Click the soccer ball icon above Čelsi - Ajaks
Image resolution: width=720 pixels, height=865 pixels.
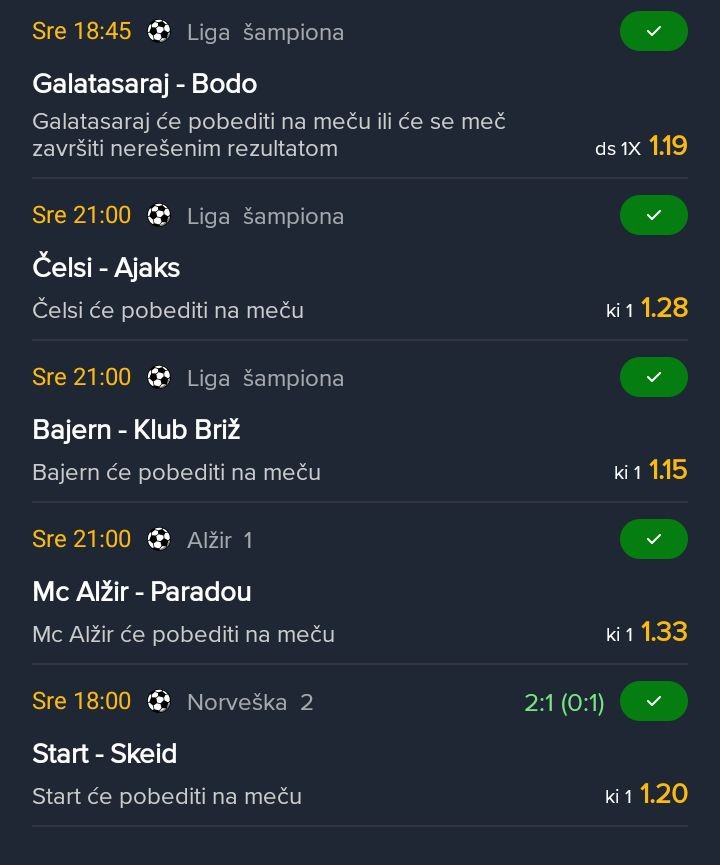159,215
